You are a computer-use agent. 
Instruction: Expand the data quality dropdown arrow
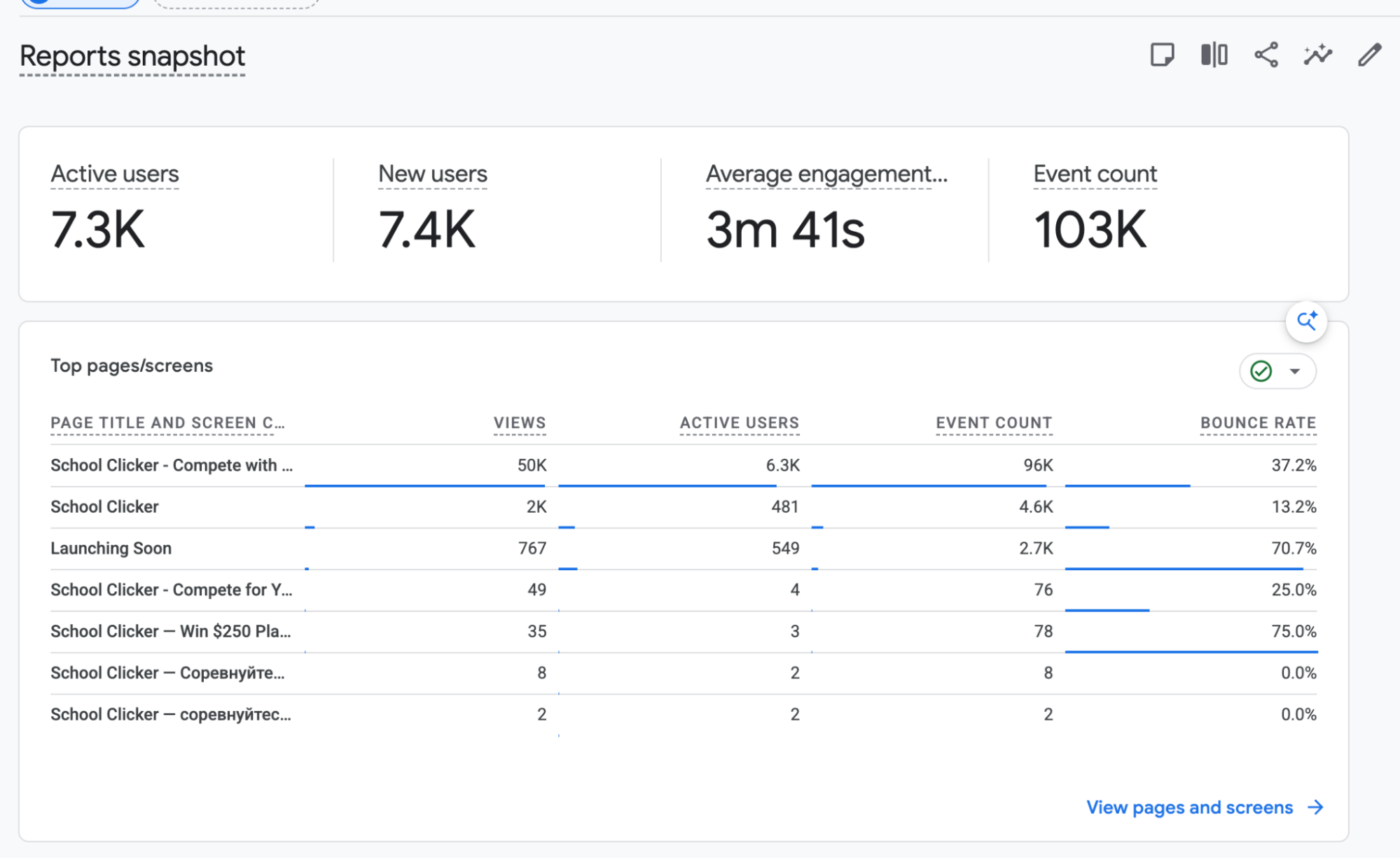click(1295, 371)
